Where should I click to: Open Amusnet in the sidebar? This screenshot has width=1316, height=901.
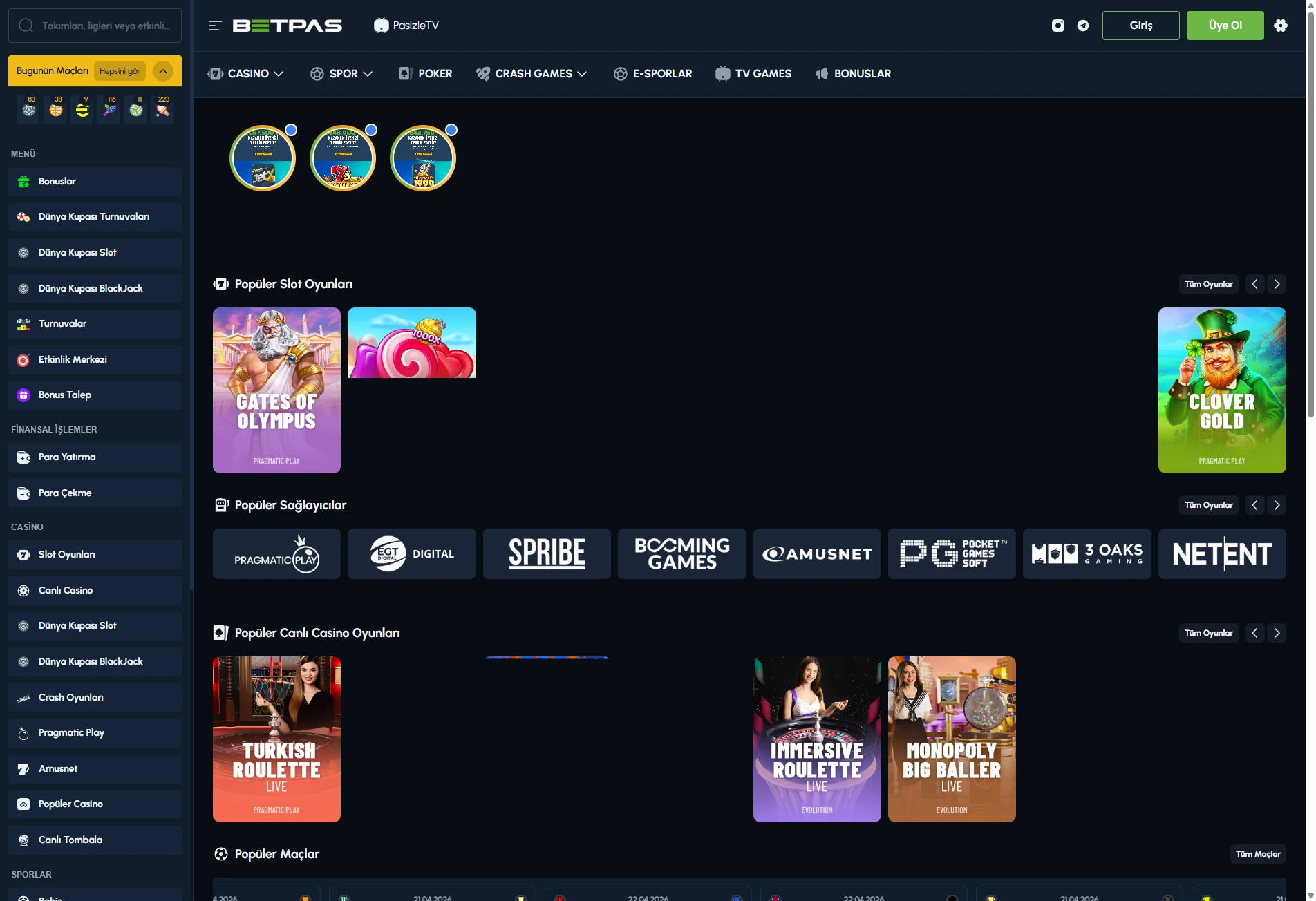pyautogui.click(x=95, y=769)
